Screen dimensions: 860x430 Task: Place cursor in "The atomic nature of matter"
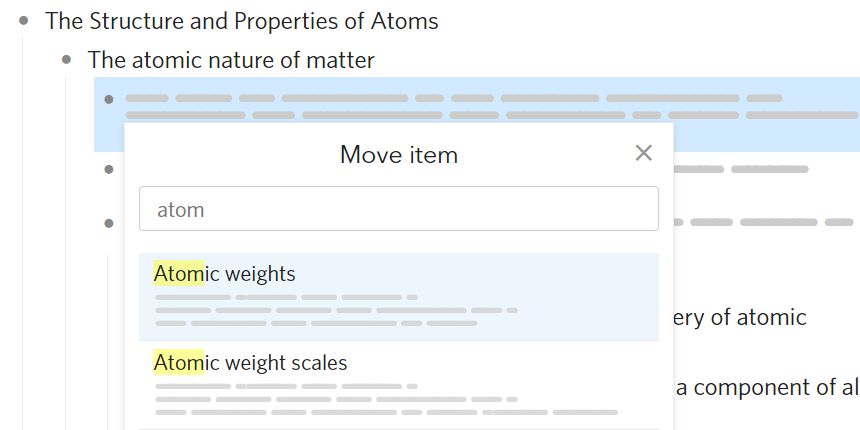pos(231,60)
